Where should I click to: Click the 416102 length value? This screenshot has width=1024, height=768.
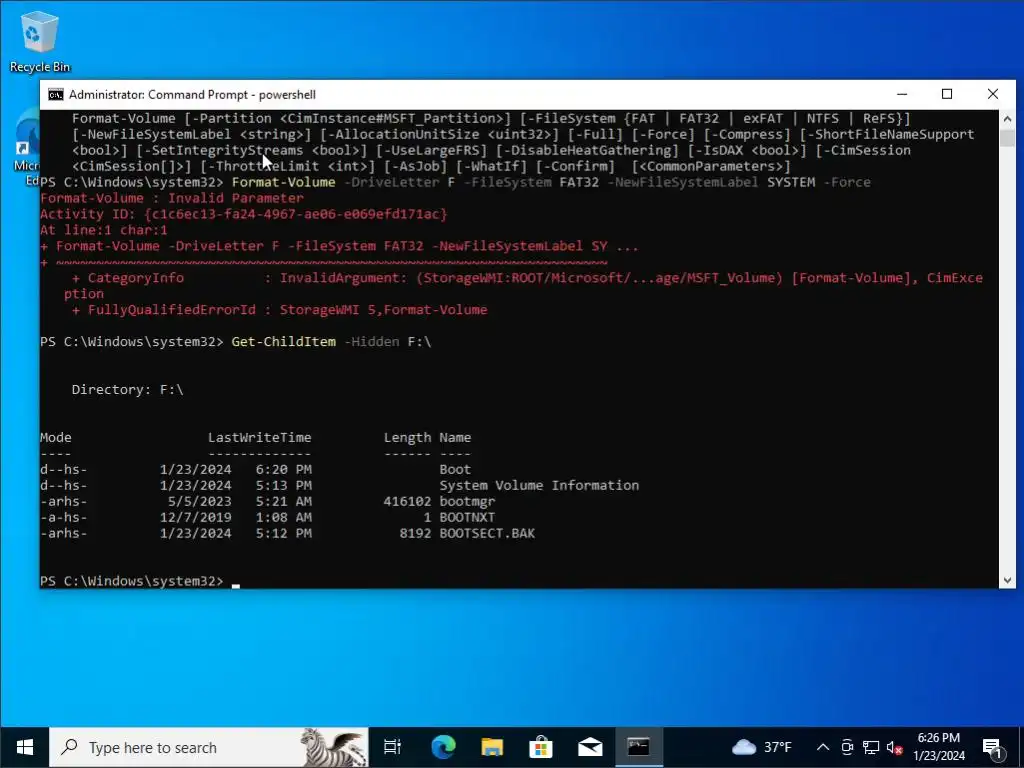408,501
